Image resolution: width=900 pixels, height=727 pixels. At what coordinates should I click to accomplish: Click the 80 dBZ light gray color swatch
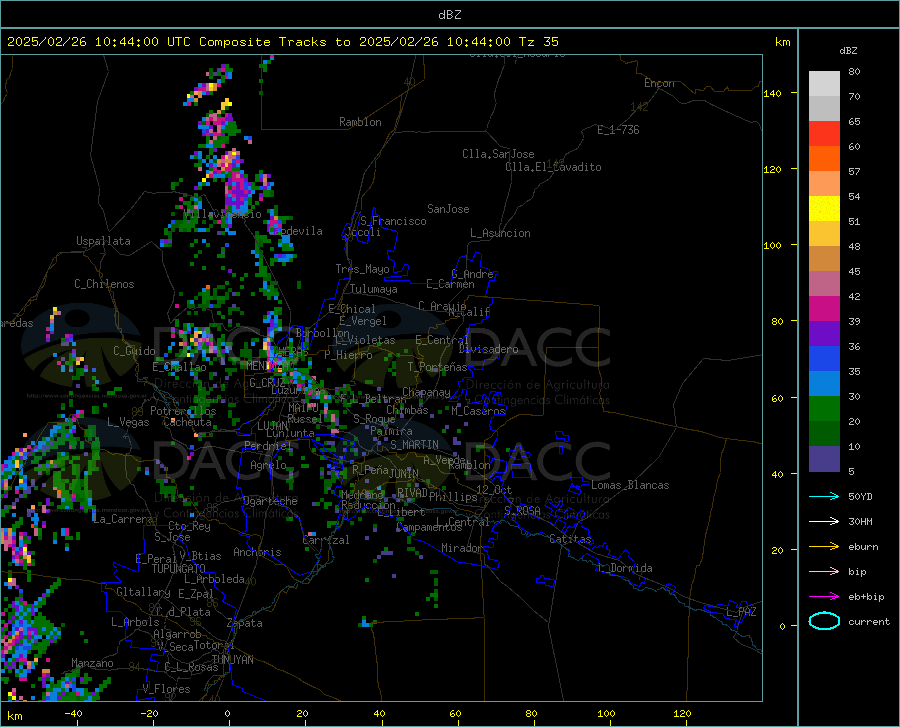click(824, 84)
